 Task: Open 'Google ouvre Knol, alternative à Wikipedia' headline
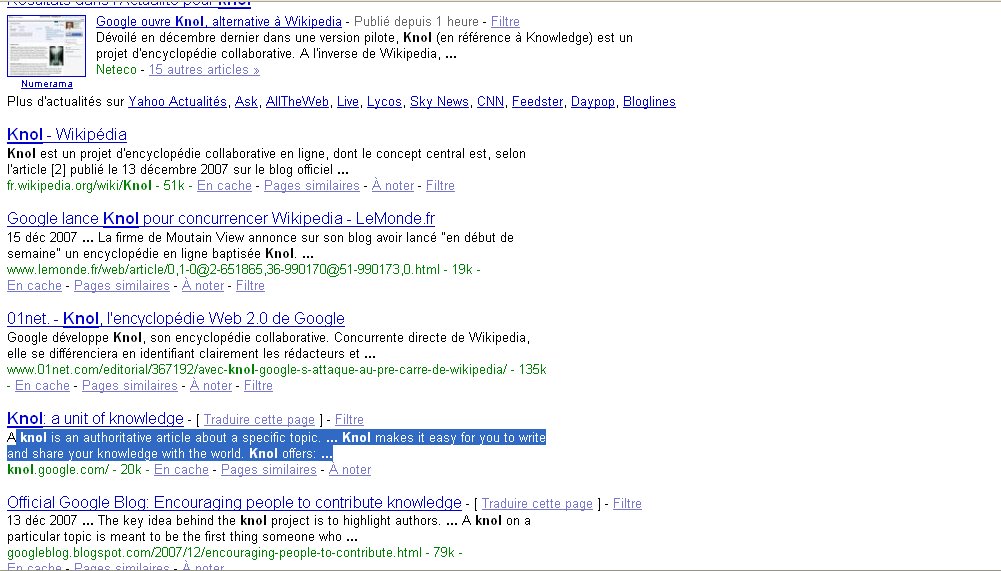pos(218,22)
